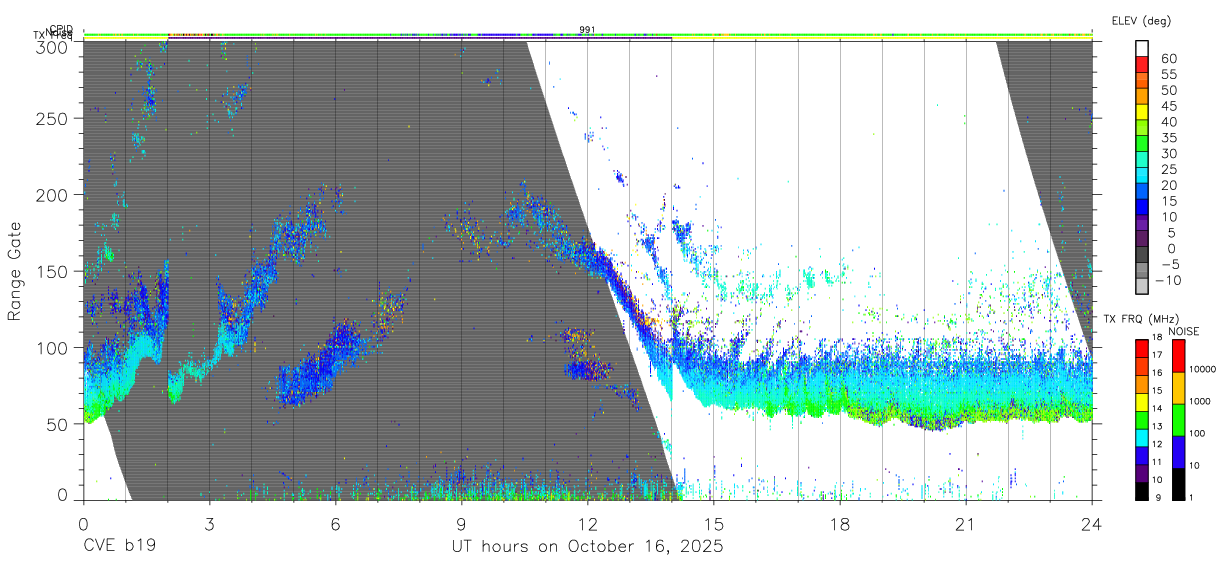The height and width of the screenshot is (567, 1228).
Task: Click x-axis tick label '6'
Action: point(335,524)
